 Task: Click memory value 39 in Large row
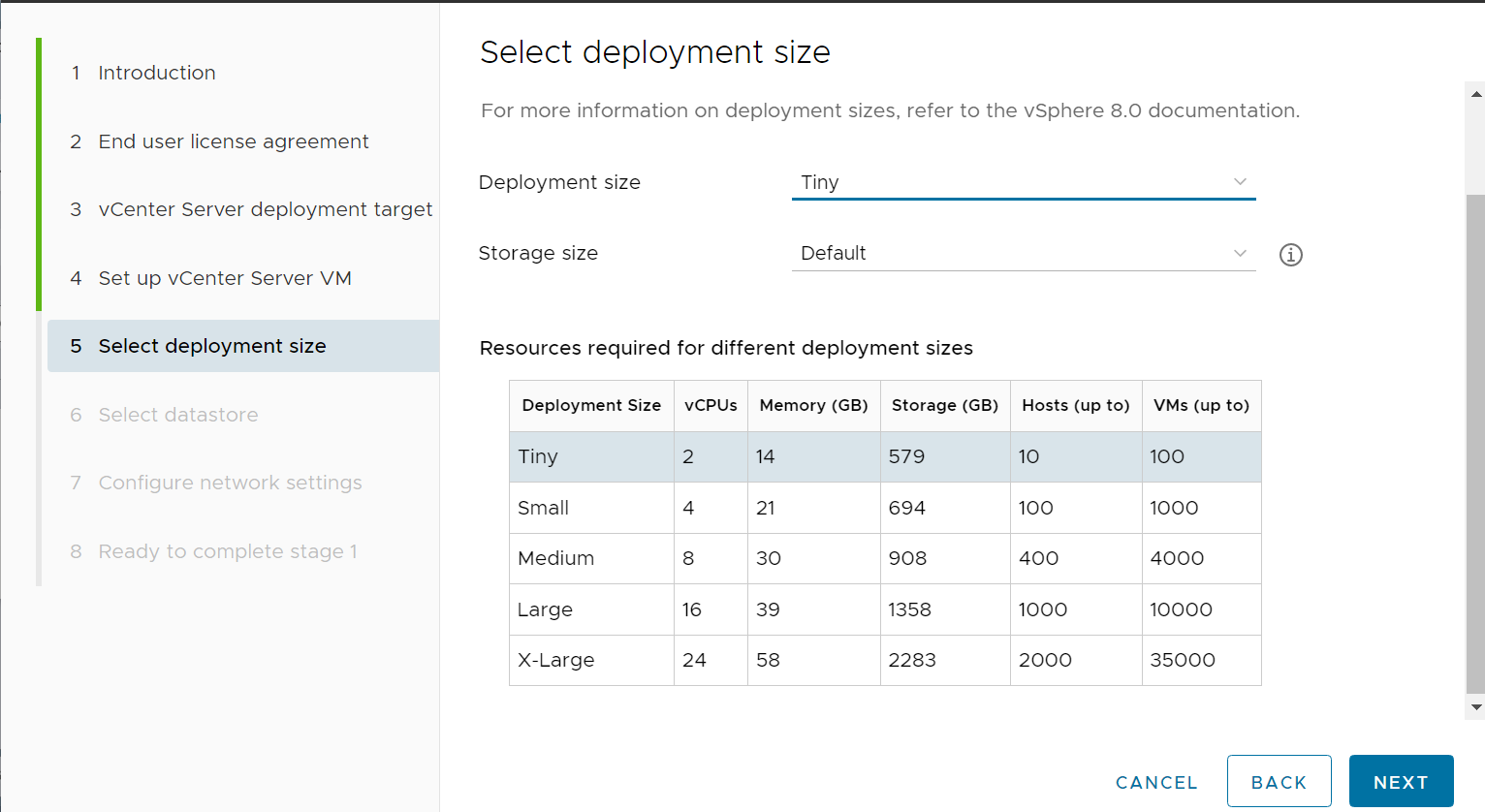768,609
